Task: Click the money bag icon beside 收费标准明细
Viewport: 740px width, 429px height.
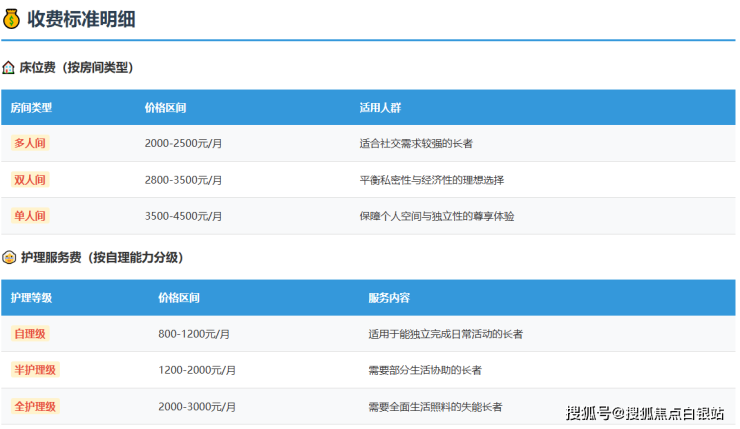Action: pos(12,18)
